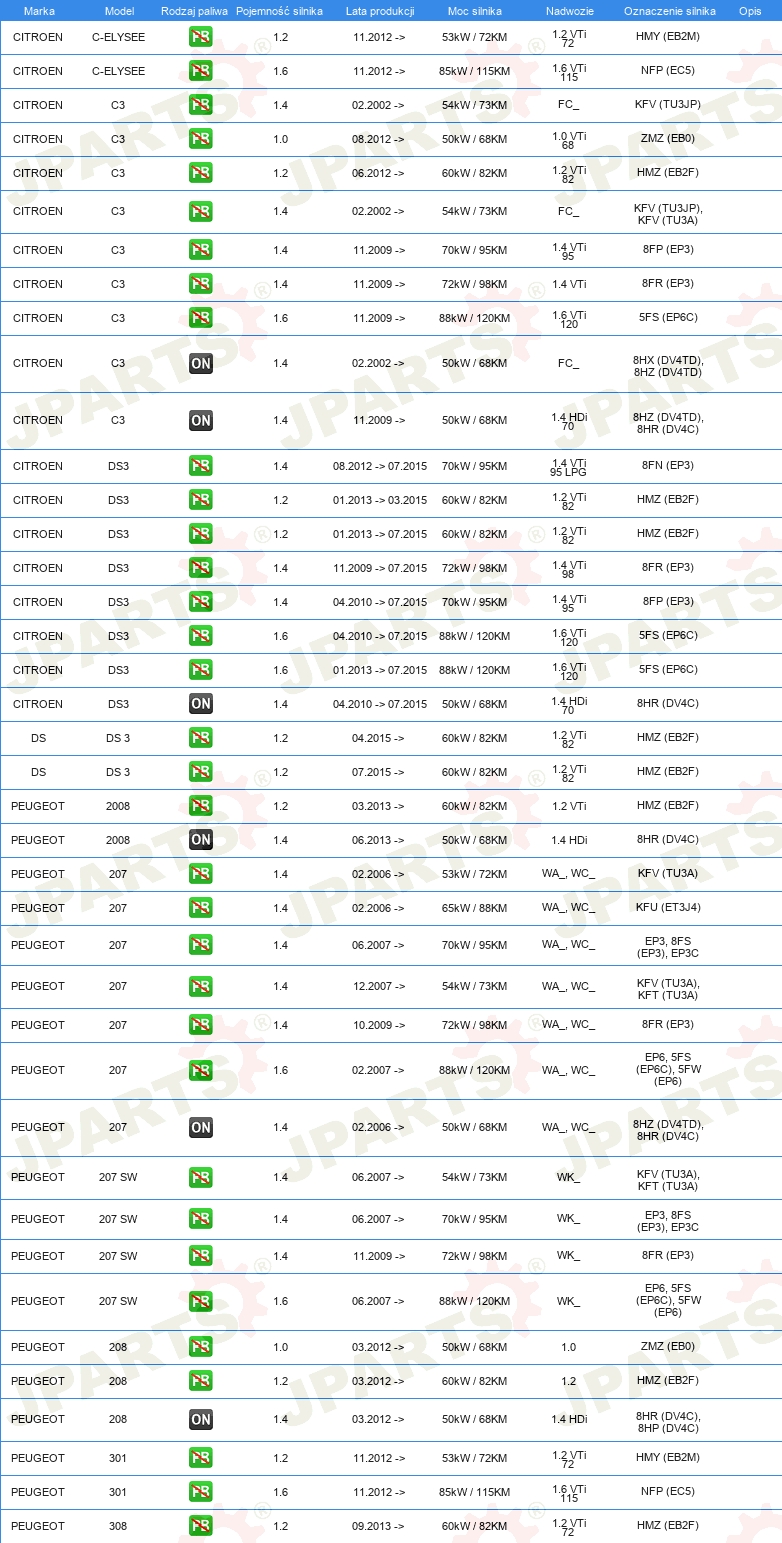Select diesel ON icon in Peugeot 2008 row
Screen dimensions: 782x1543
click(x=201, y=839)
